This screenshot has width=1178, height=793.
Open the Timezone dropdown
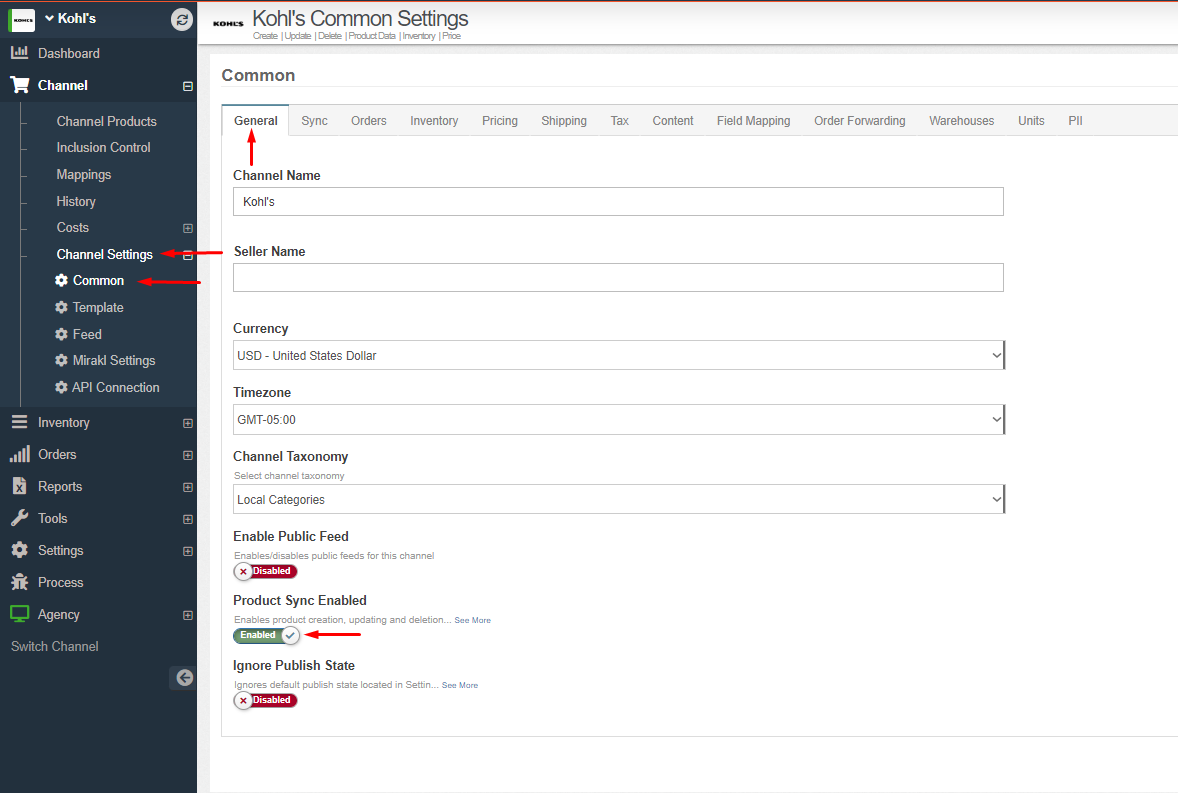click(618, 419)
